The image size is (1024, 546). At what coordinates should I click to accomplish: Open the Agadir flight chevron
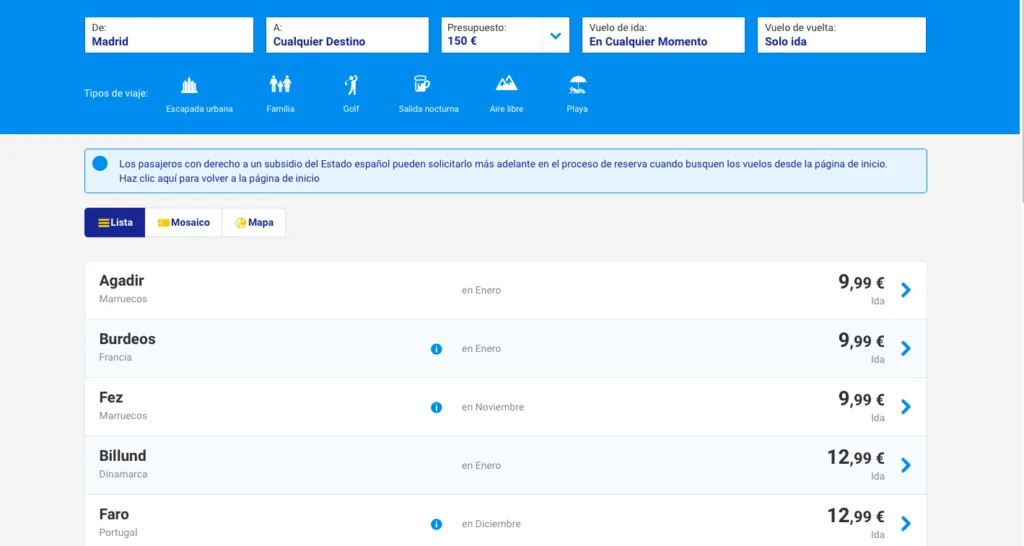[906, 290]
